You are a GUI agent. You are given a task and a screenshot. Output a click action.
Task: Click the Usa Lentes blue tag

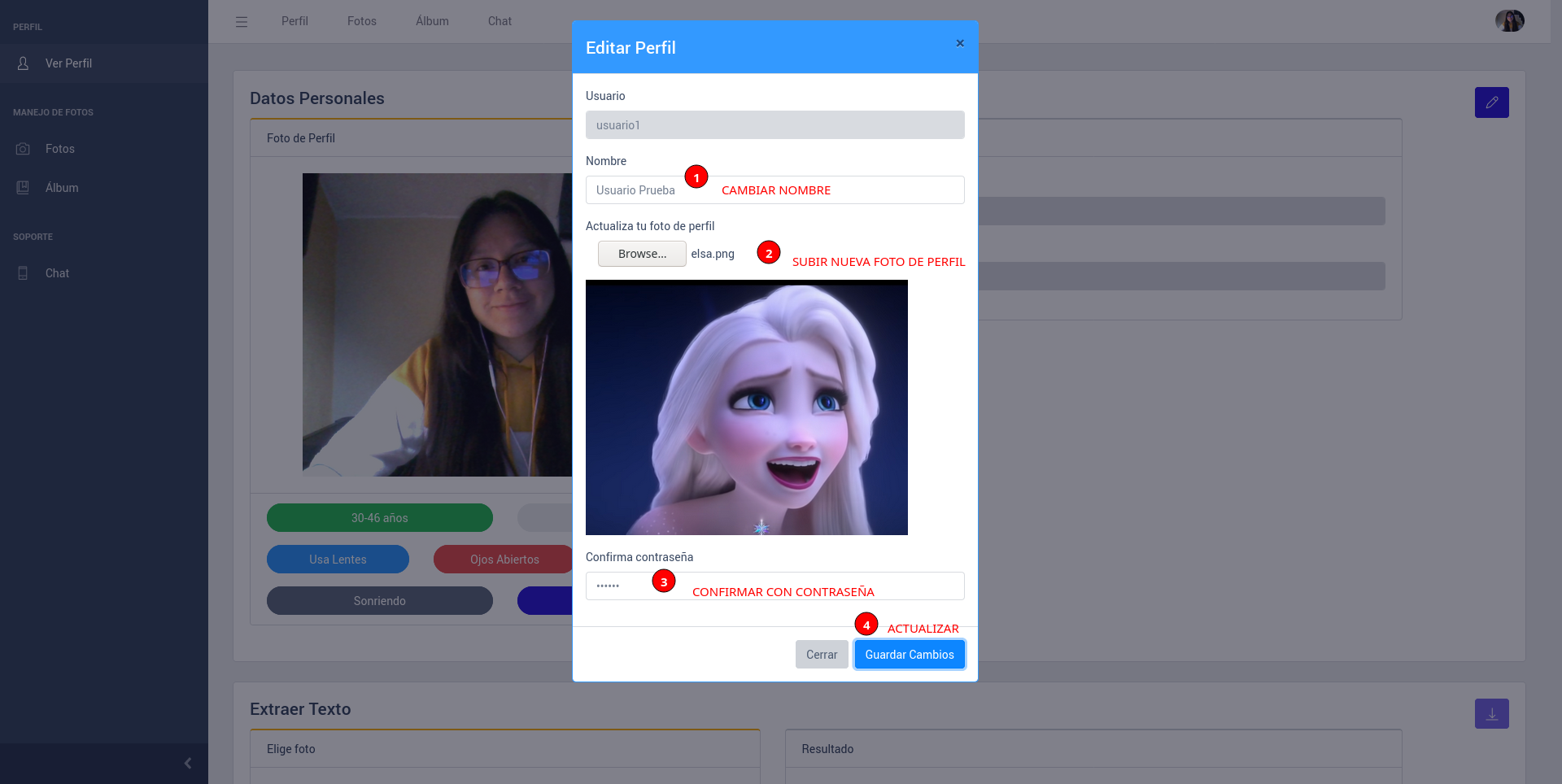pos(338,560)
